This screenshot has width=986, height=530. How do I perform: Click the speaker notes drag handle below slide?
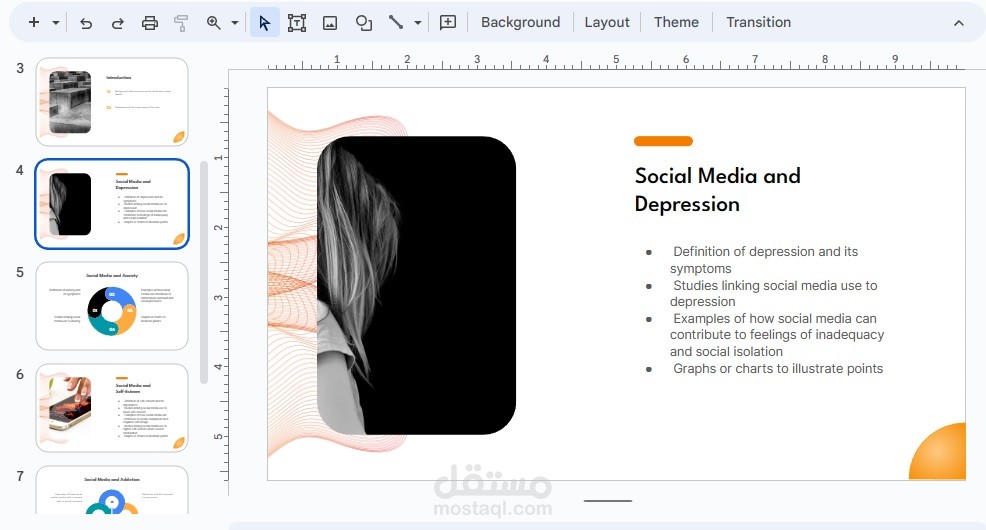607,501
